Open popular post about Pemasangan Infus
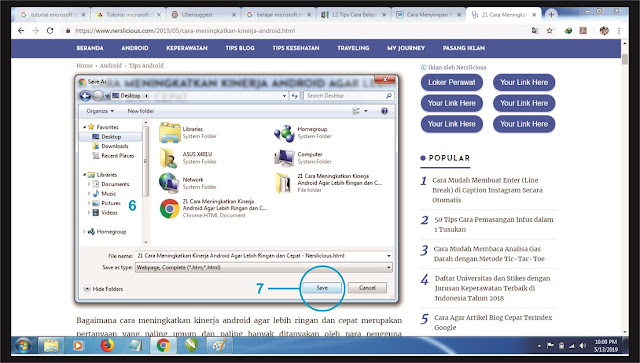The height and width of the screenshot is (363, 640). pyautogui.click(x=493, y=224)
